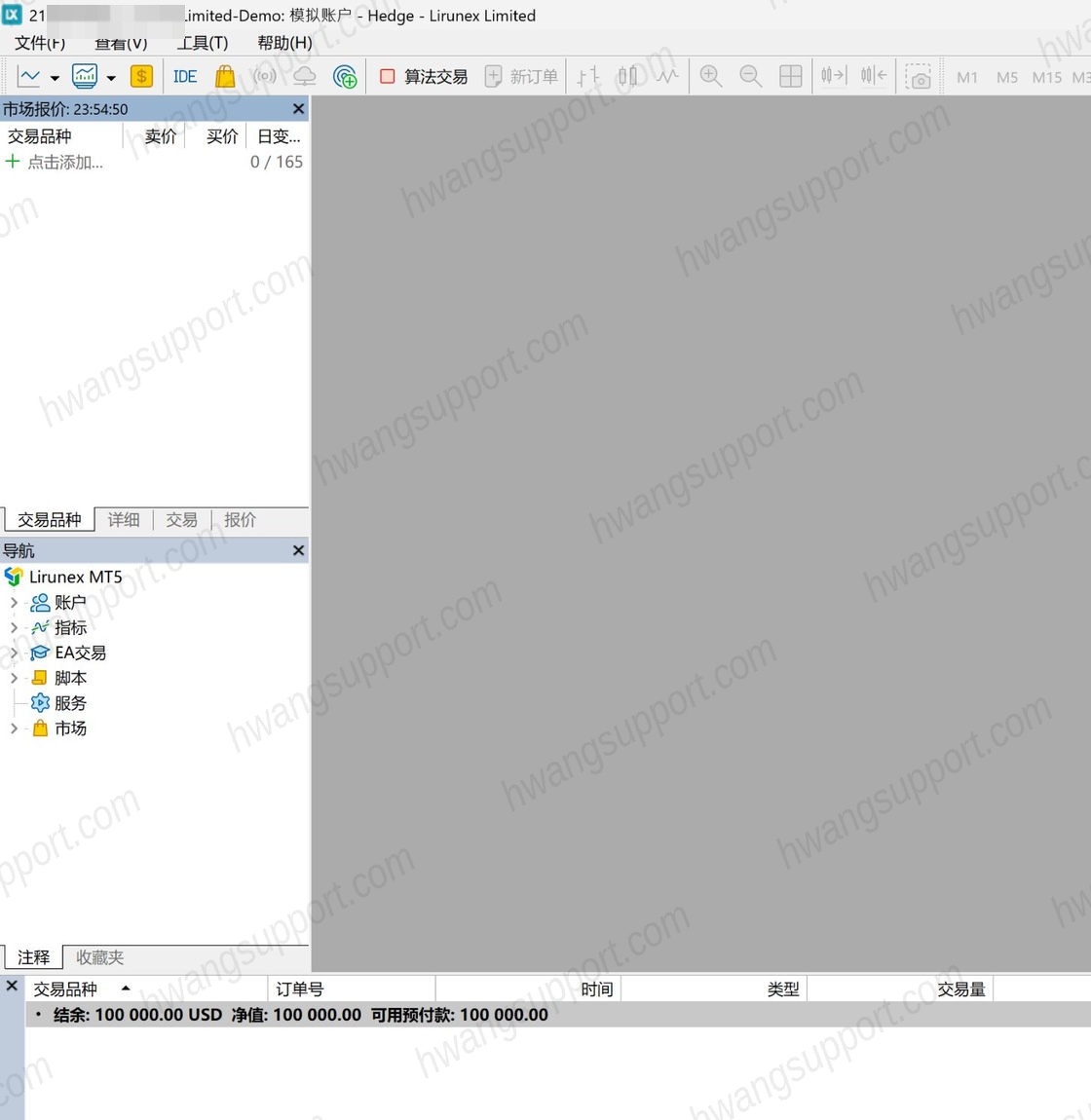
Task: Switch to the 详细 tab
Action: (124, 519)
